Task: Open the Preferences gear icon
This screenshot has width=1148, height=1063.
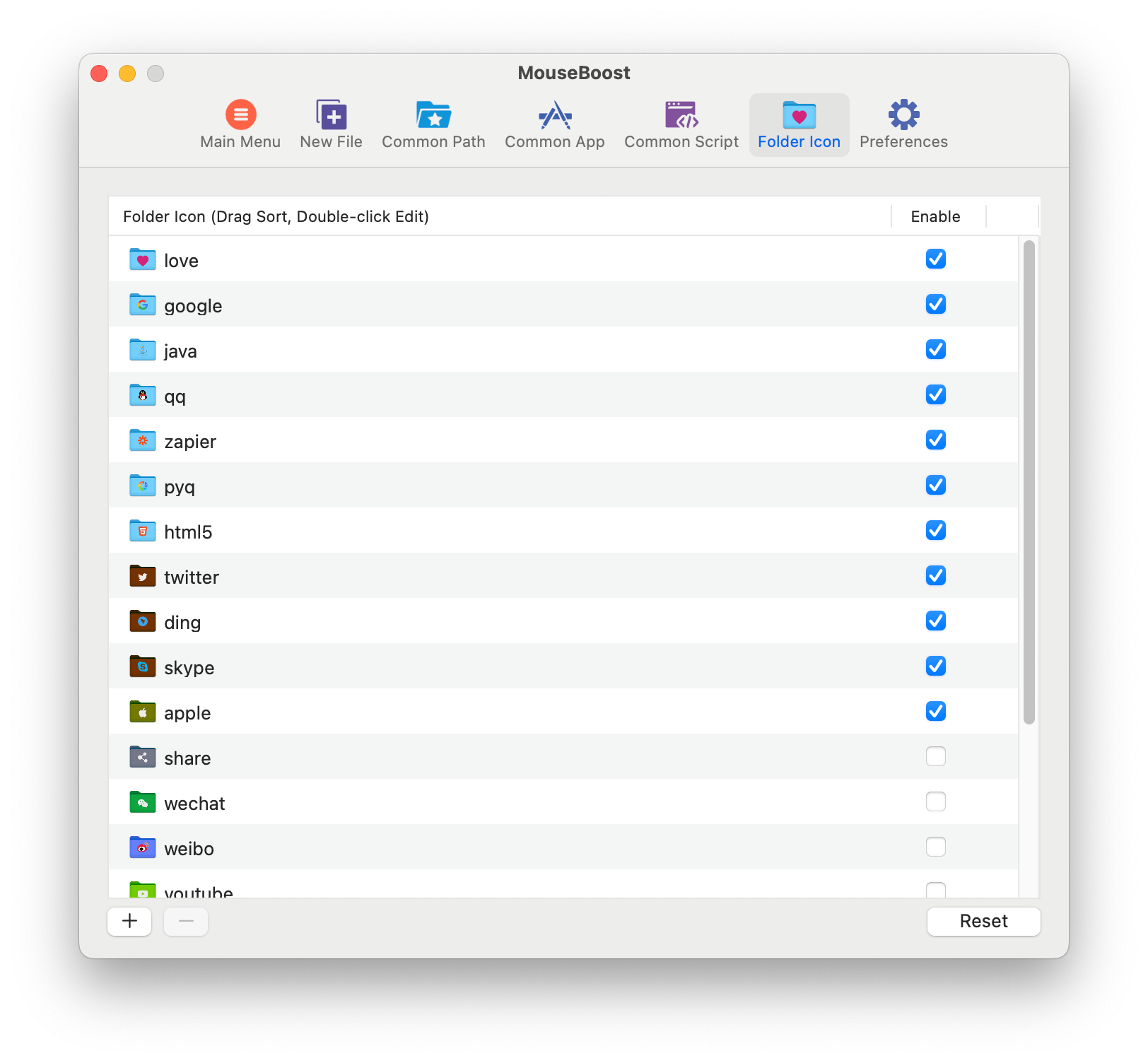Action: (904, 114)
